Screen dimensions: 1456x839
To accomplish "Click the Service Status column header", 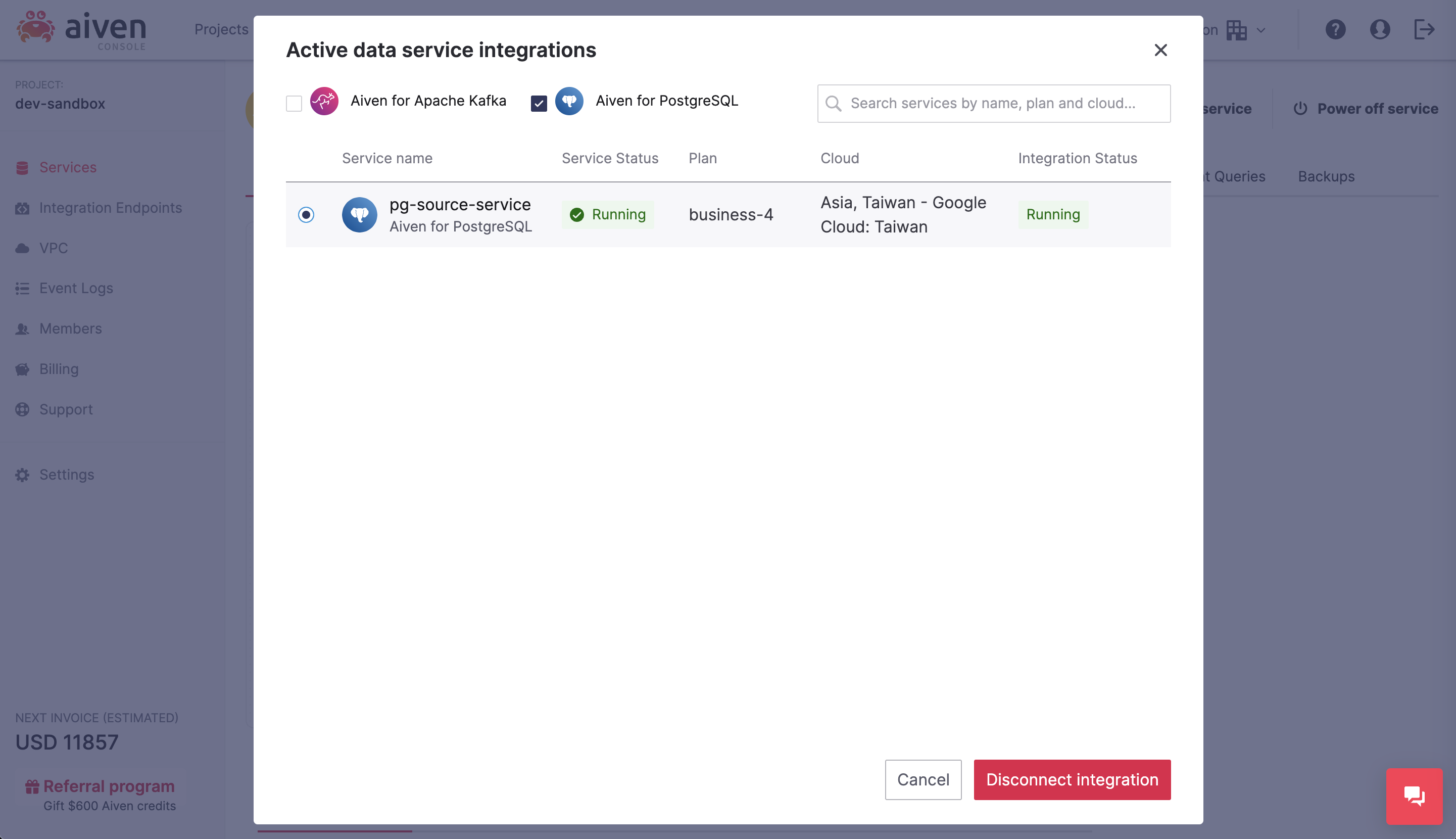I will [610, 159].
